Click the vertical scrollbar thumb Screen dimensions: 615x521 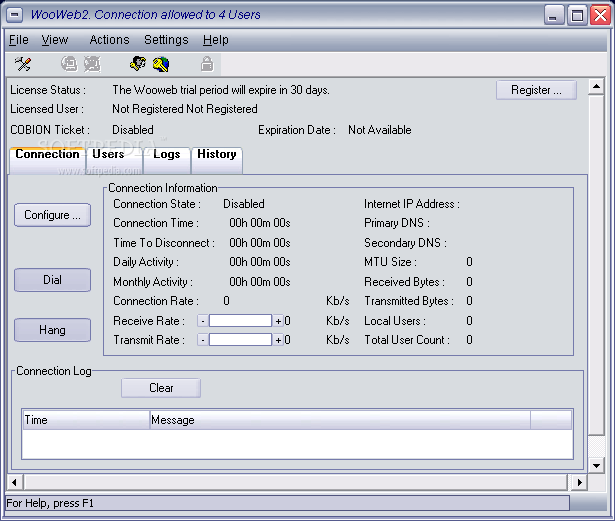pos(596,265)
